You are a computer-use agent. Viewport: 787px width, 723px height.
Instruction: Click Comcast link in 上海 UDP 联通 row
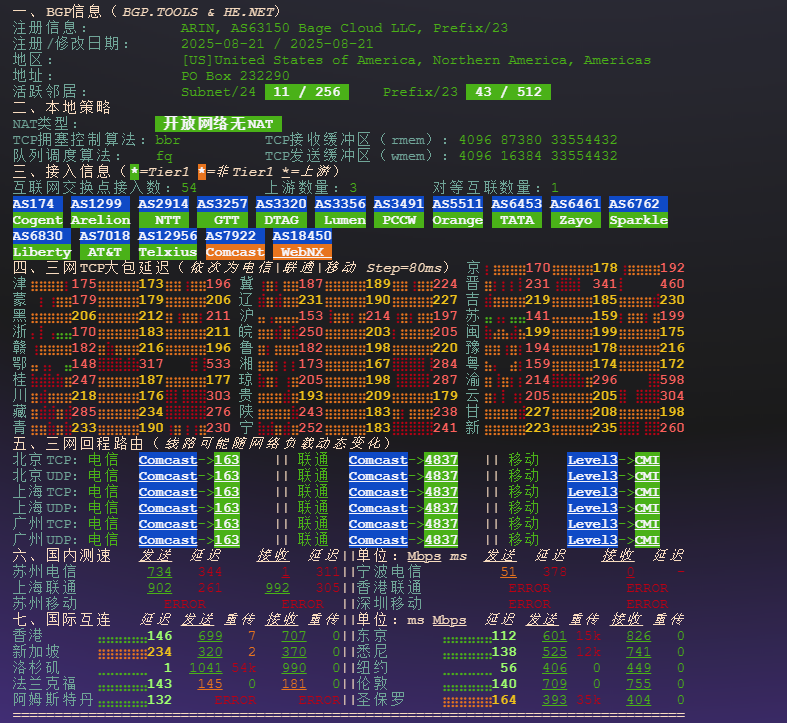click(x=378, y=508)
